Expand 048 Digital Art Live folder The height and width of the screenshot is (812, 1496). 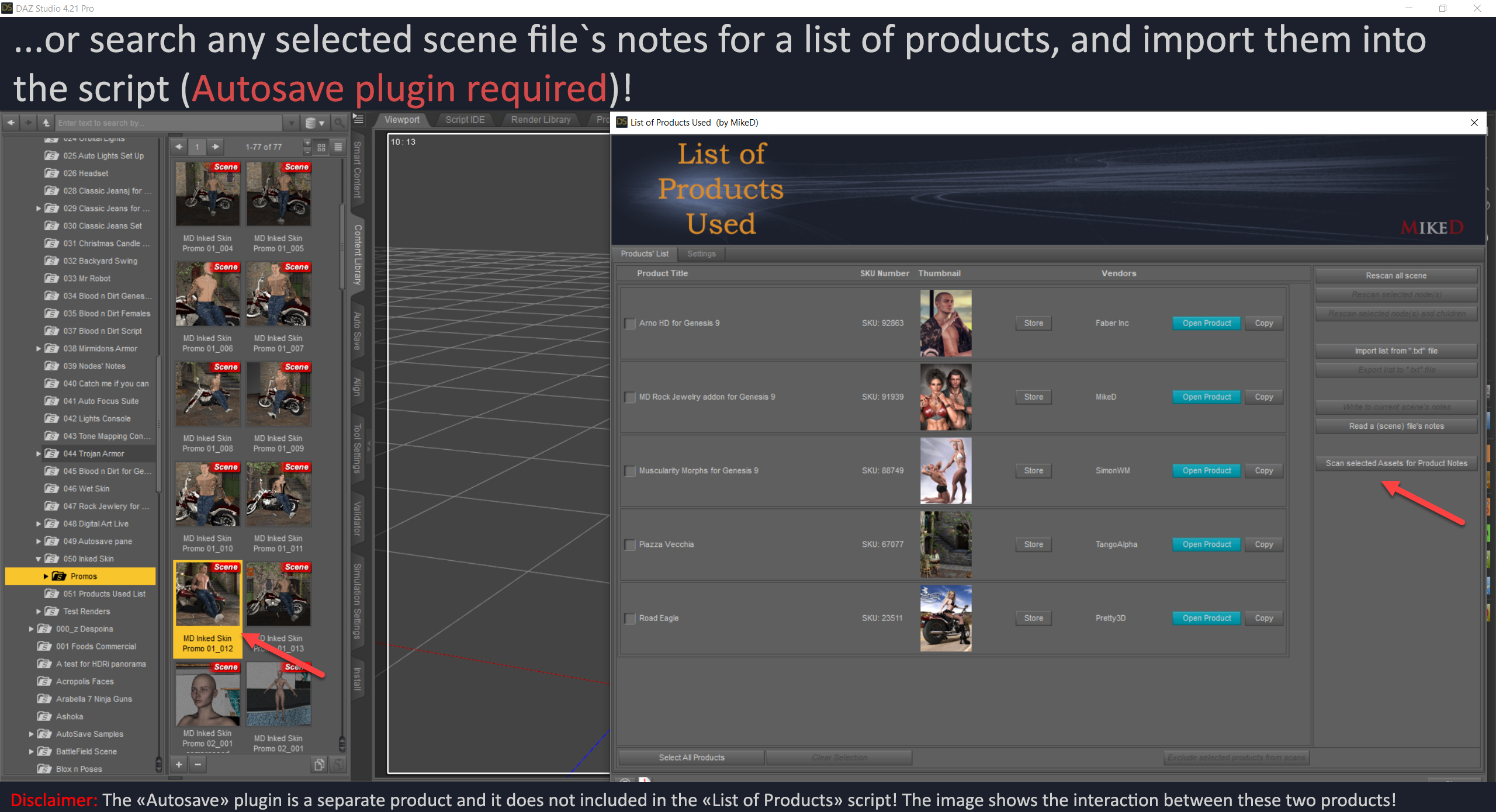tap(39, 523)
